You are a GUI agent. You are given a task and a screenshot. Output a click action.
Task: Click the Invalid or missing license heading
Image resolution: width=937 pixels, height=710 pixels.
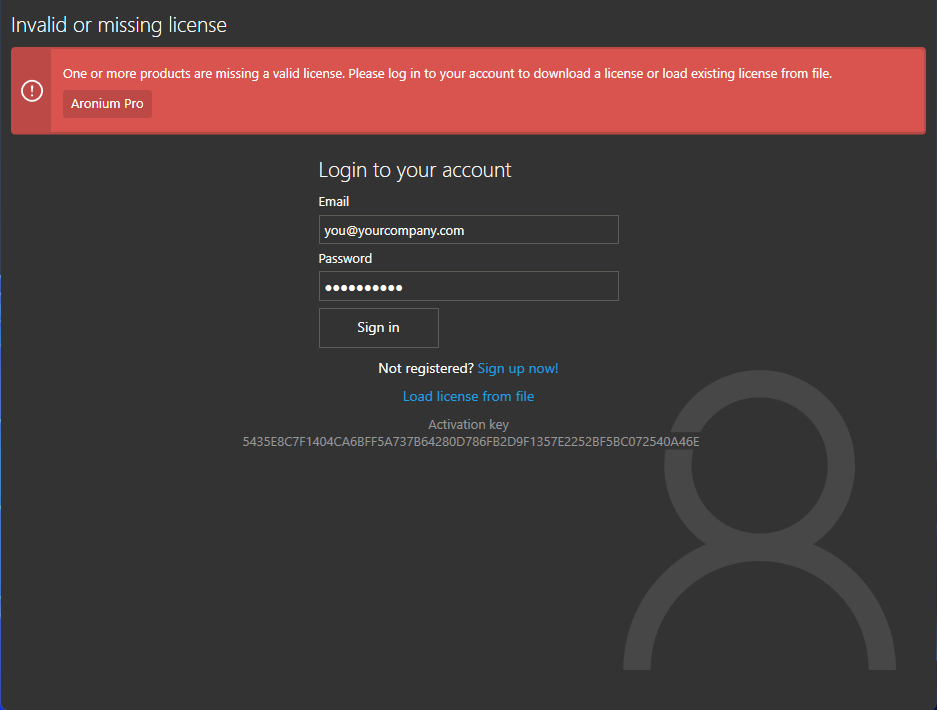[118, 24]
